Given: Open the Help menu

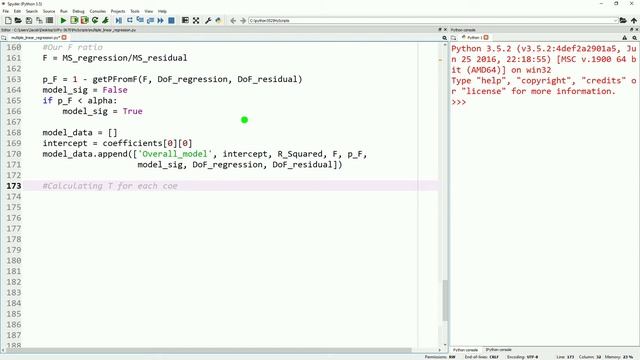Looking at the screenshot, I should 162,11.
